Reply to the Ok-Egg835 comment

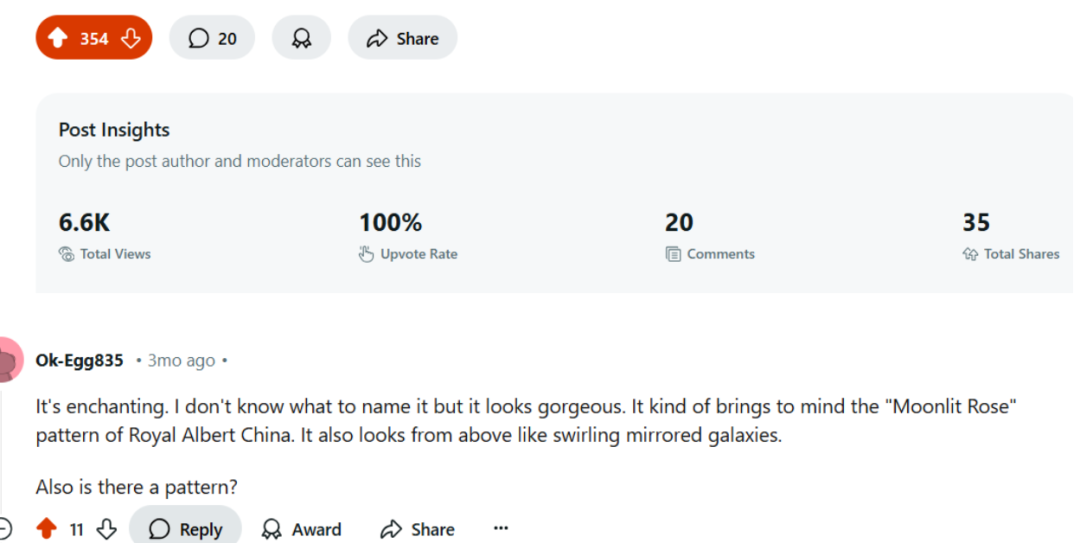pos(185,529)
